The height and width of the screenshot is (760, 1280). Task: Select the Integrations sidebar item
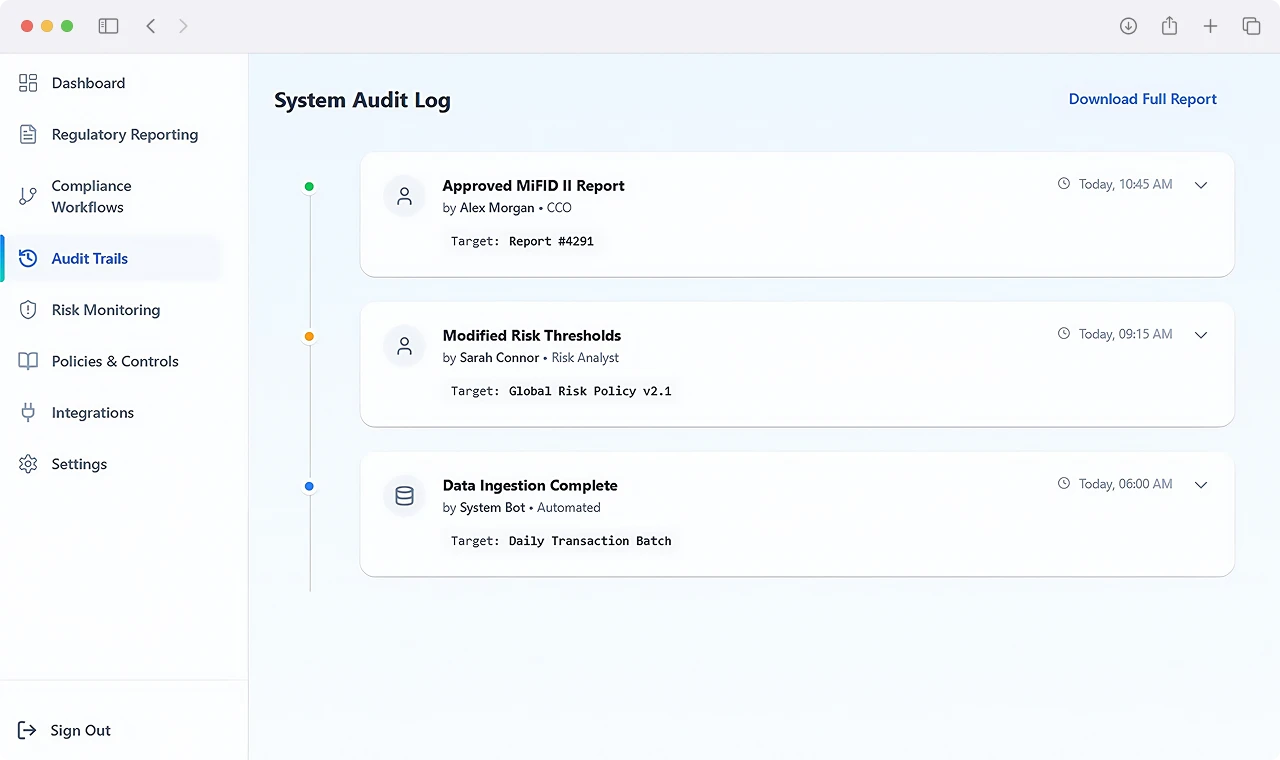(111, 413)
